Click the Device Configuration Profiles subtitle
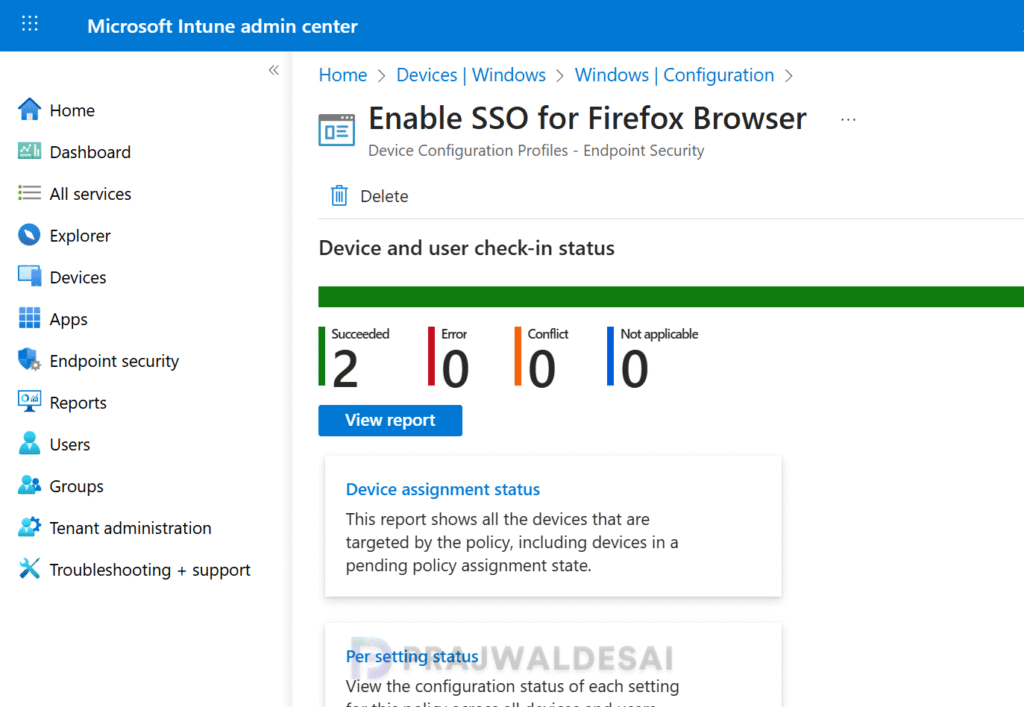Screen dimensions: 1024x707 click(x=536, y=151)
